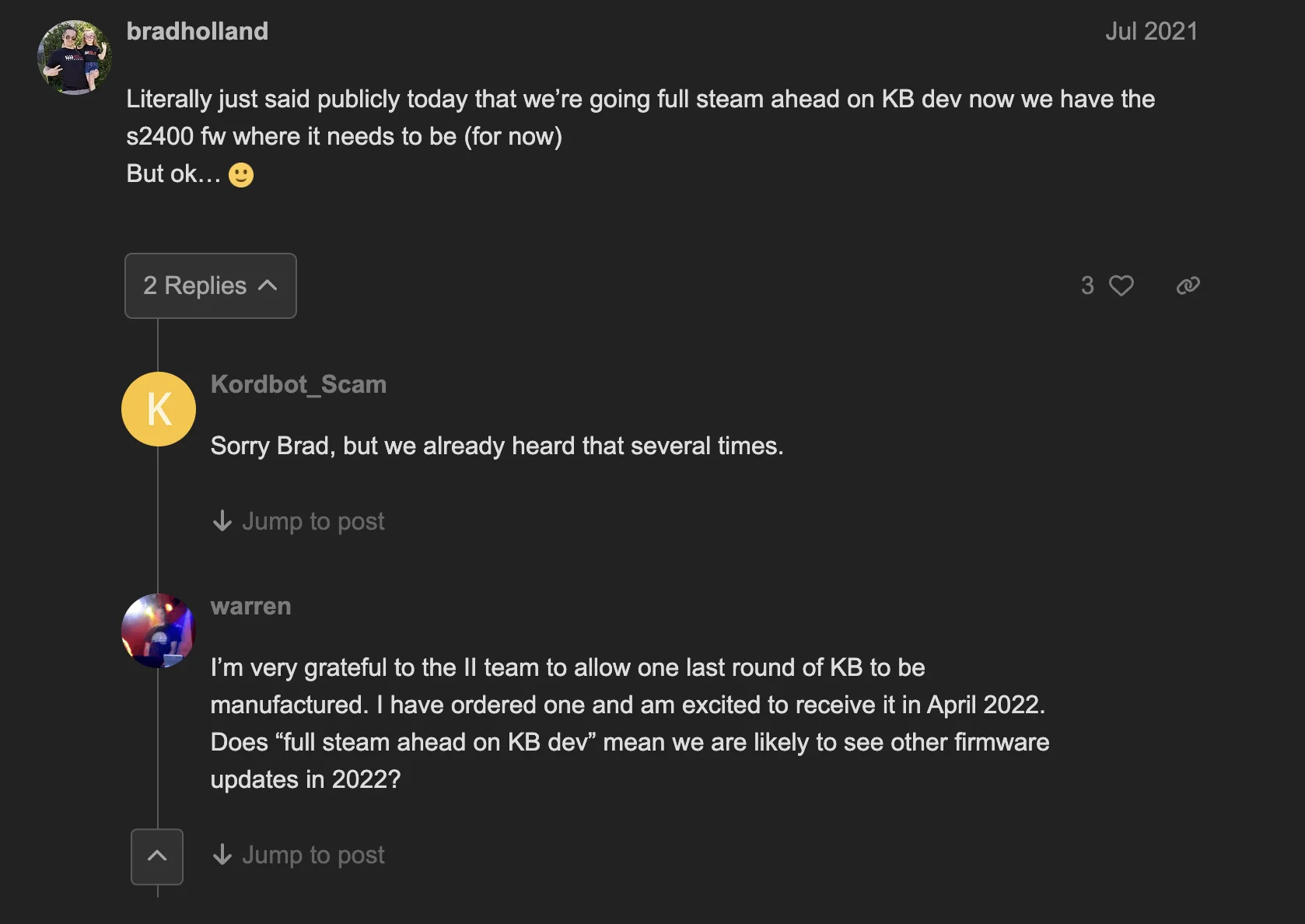Jump to post under warren's reply
This screenshot has width=1305, height=924.
coord(313,855)
